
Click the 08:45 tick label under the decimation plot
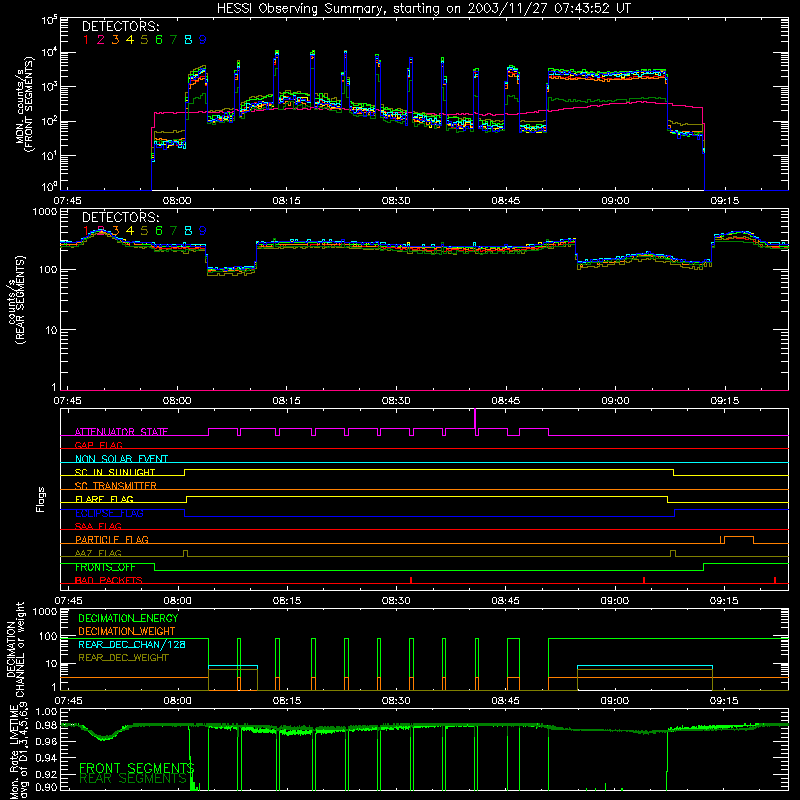(x=505, y=701)
